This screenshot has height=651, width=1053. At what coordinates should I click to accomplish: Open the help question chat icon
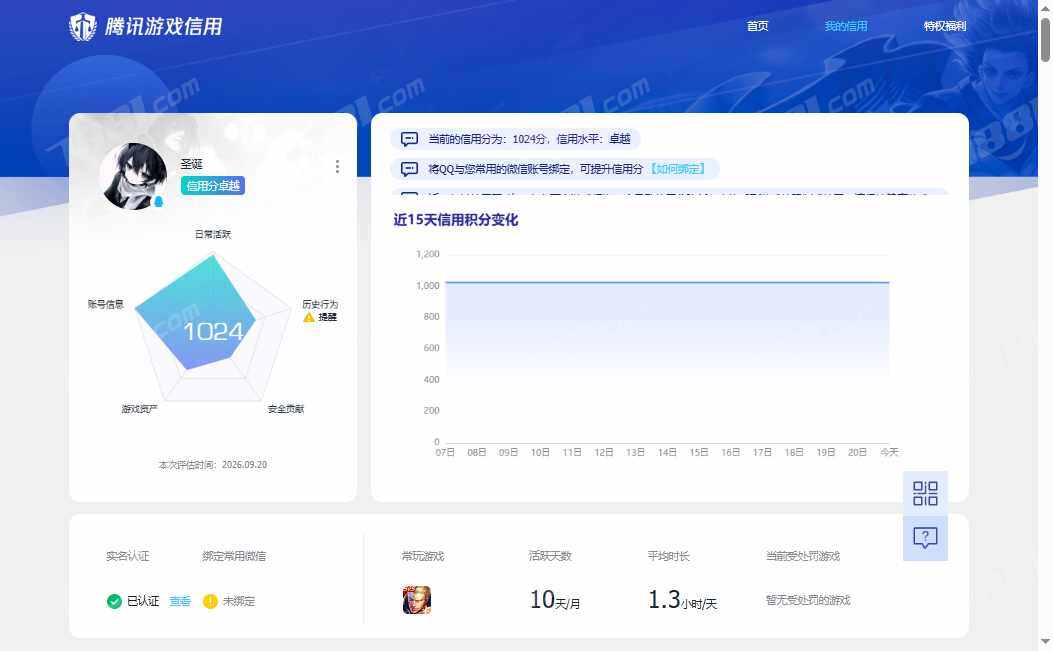tap(925, 537)
